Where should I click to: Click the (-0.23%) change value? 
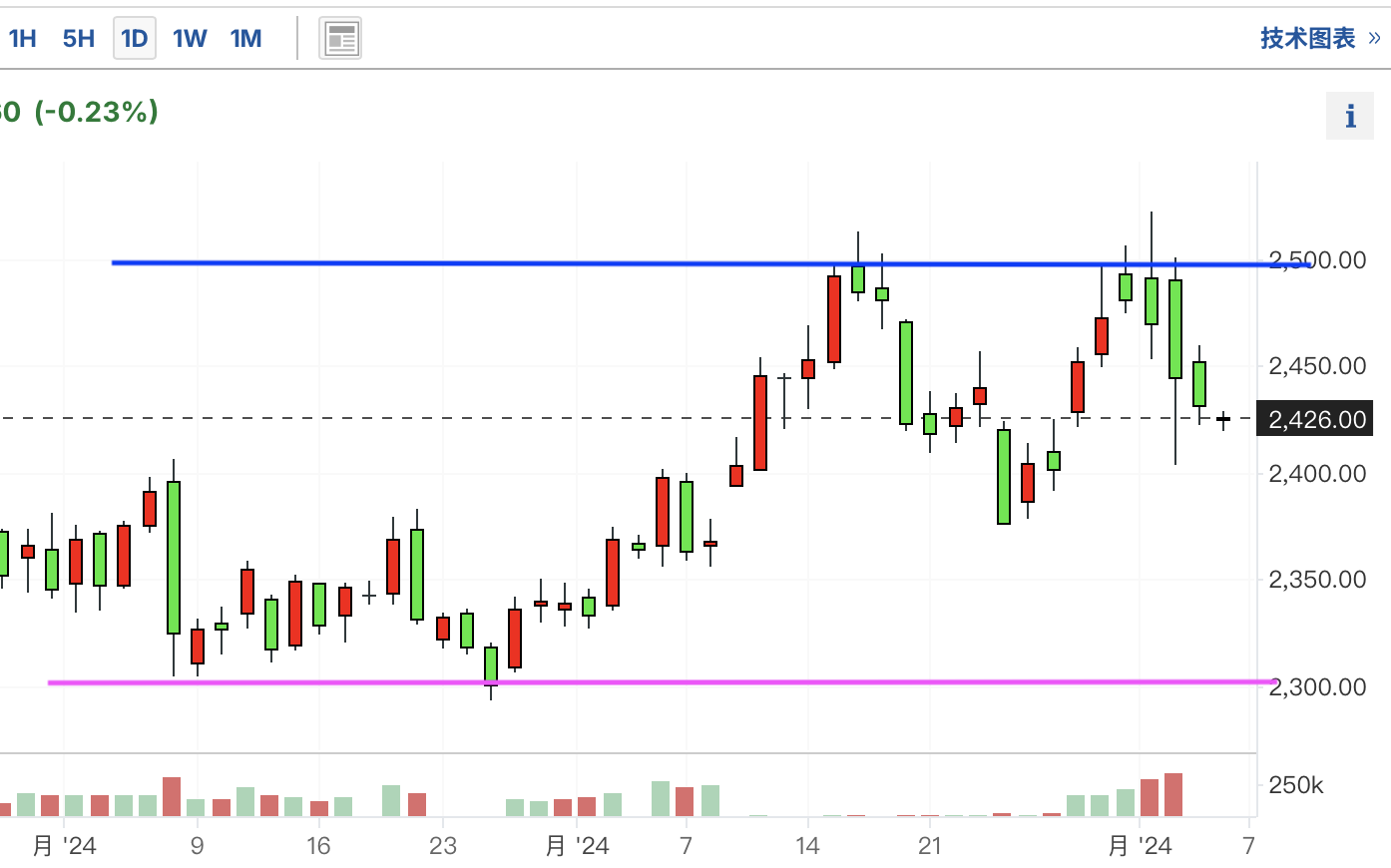[x=97, y=111]
